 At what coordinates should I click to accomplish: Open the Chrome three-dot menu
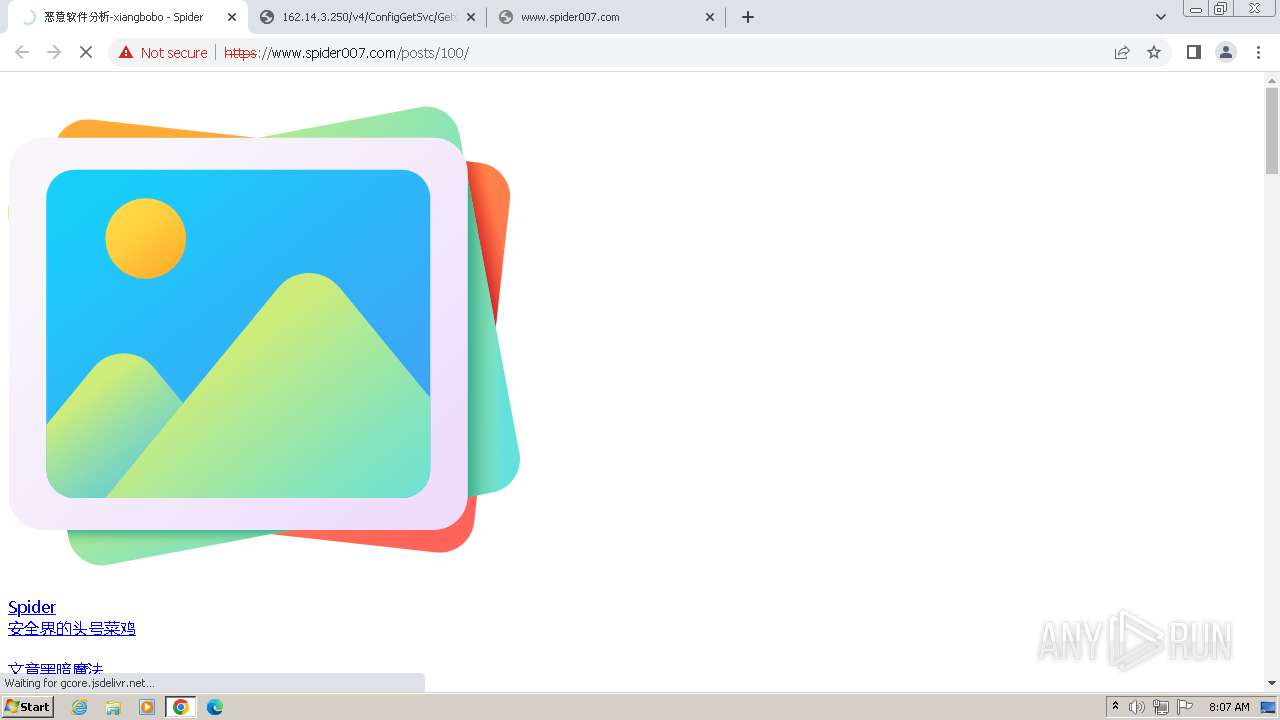pyautogui.click(x=1259, y=52)
